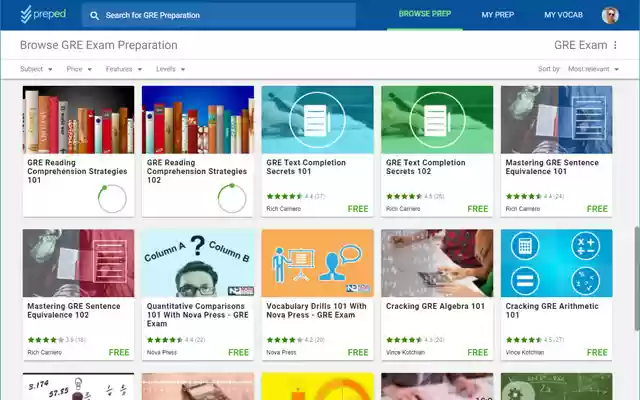Click FREE label on Sentence Equivalence 101
Screen dimensions: 640x400
coord(597,209)
